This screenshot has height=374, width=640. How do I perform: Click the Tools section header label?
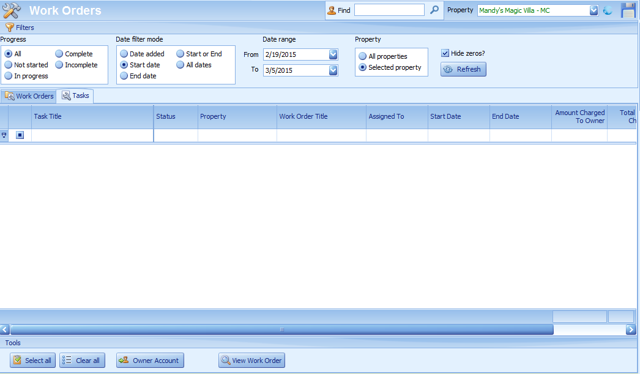click(x=13, y=343)
